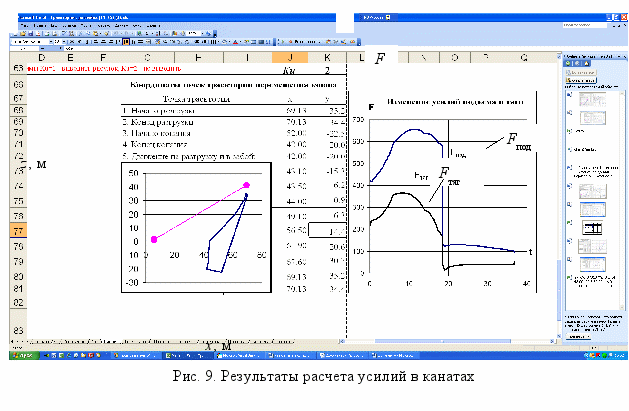Open the Windows Start button
The image size is (629, 411).
[24, 355]
